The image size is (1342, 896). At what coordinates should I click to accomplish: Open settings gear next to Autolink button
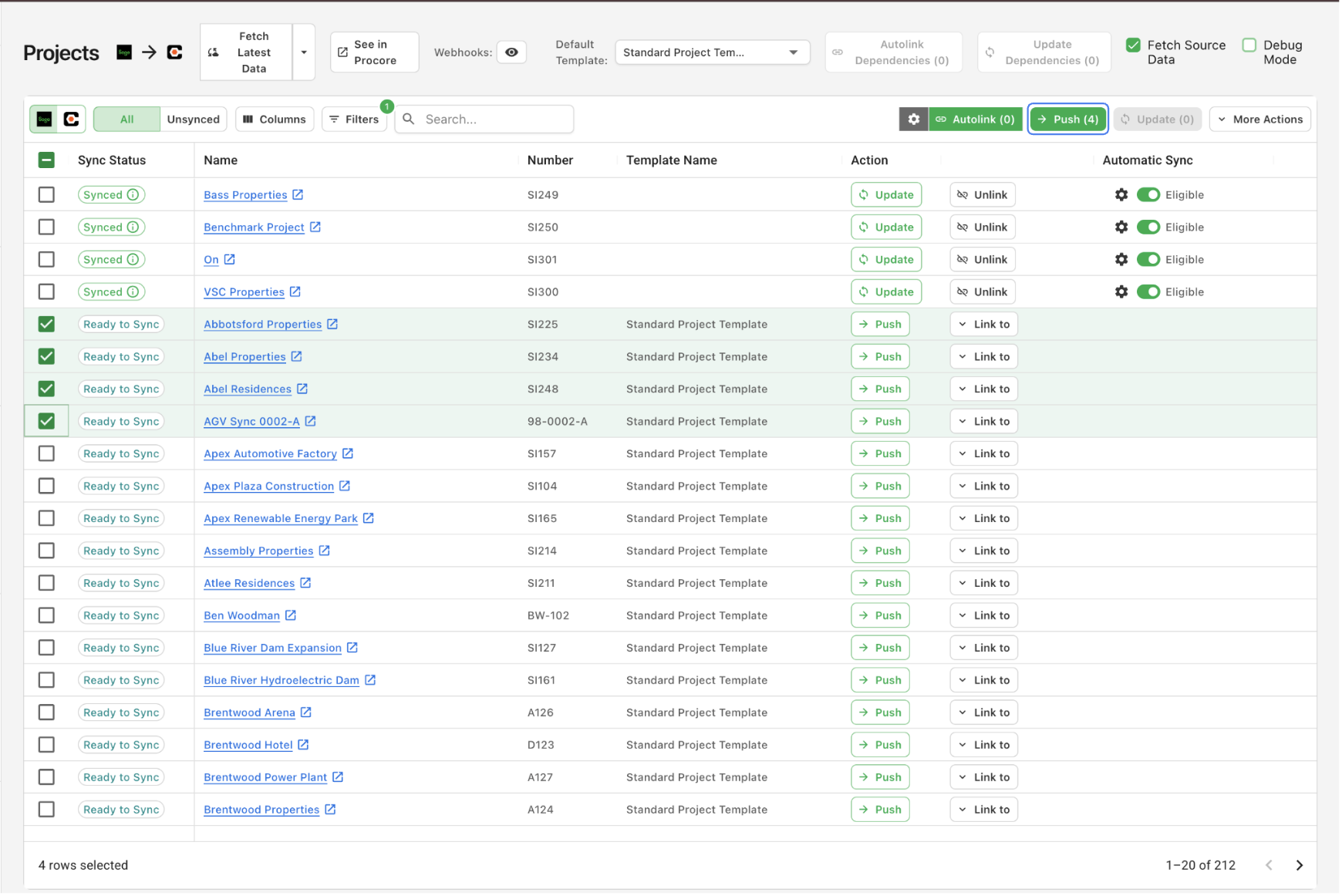(913, 120)
